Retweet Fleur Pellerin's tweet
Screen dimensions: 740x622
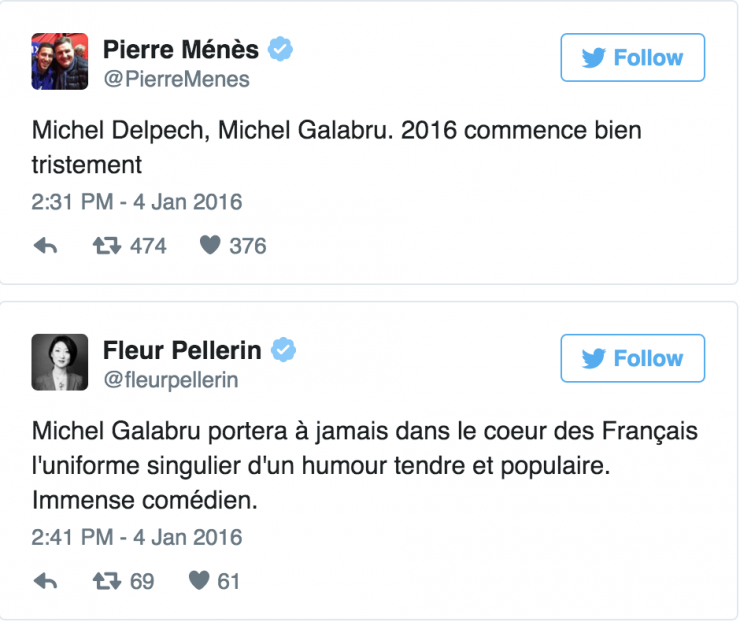click(x=105, y=581)
